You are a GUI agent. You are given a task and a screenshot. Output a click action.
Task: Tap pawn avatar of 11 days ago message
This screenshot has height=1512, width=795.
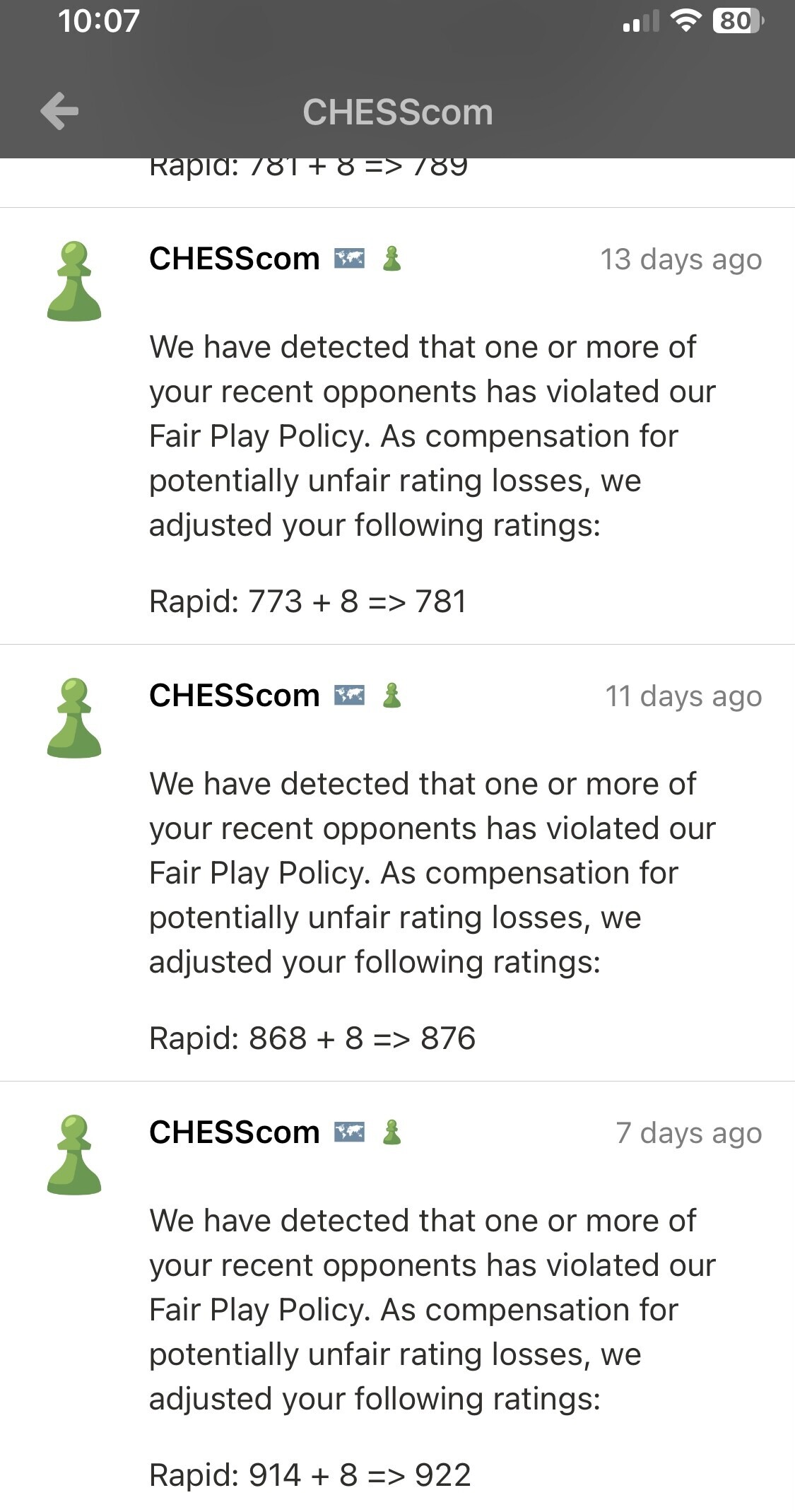pyautogui.click(x=74, y=718)
